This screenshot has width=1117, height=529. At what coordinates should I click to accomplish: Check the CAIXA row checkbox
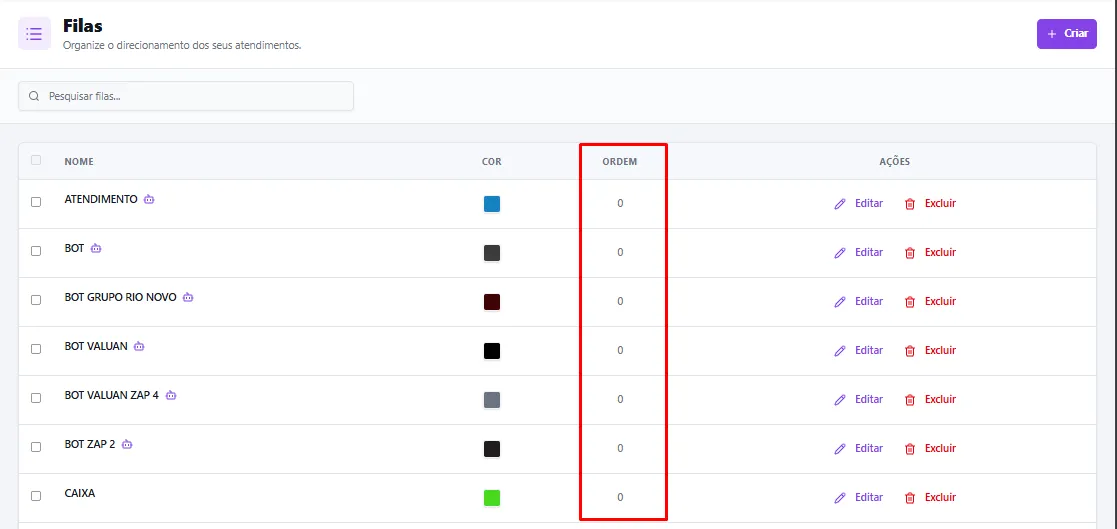point(36,496)
